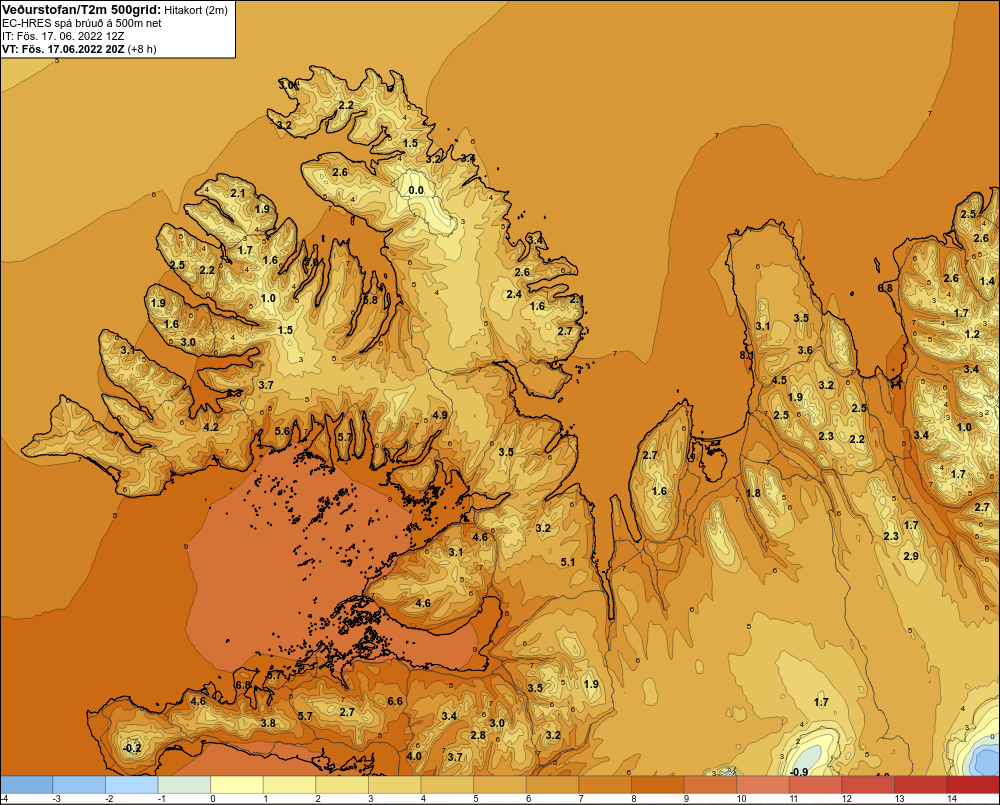Click the legend tick label '14'
The image size is (1000, 805).
(x=952, y=799)
